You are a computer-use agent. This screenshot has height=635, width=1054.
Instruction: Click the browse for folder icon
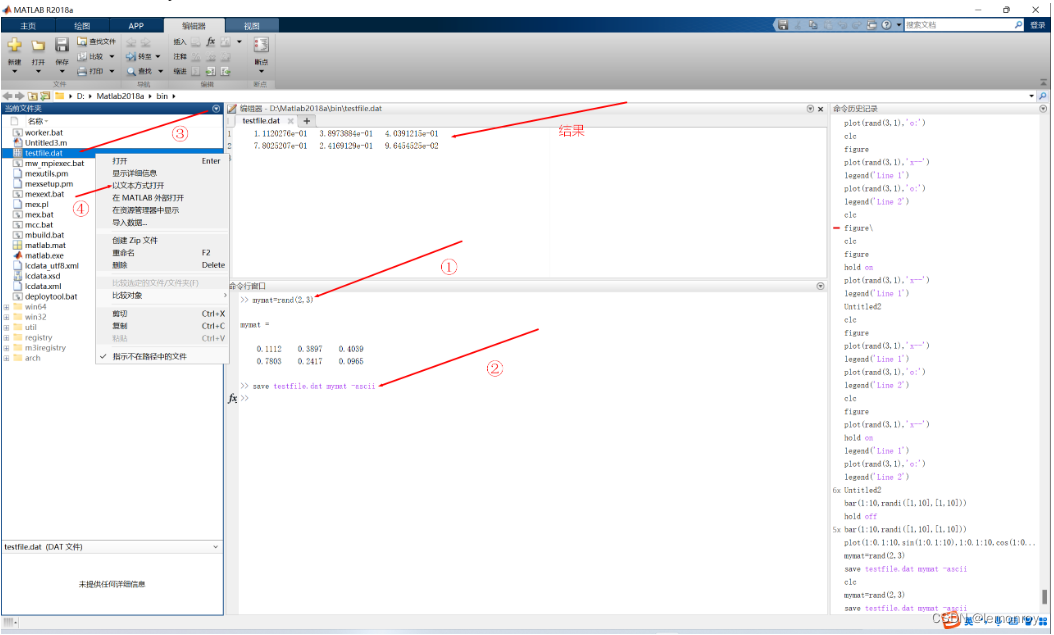coord(45,96)
